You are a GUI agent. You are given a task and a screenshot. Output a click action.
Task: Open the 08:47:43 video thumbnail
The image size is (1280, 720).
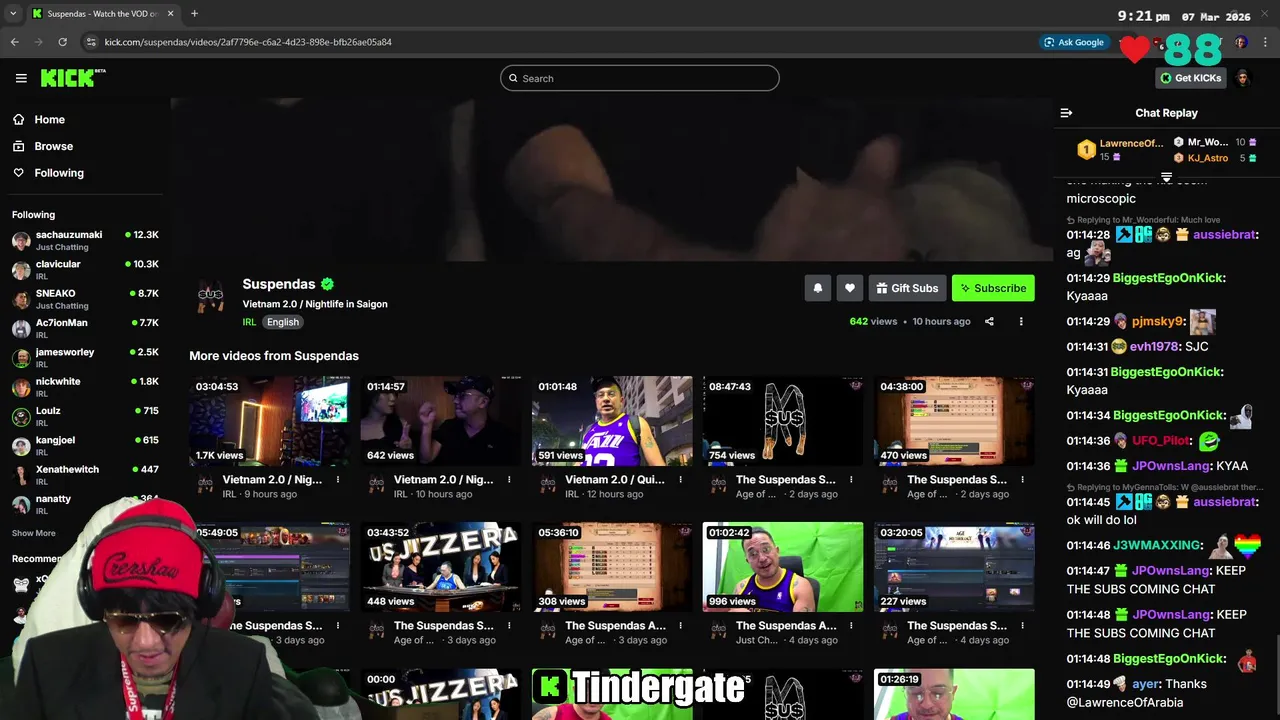tap(783, 421)
